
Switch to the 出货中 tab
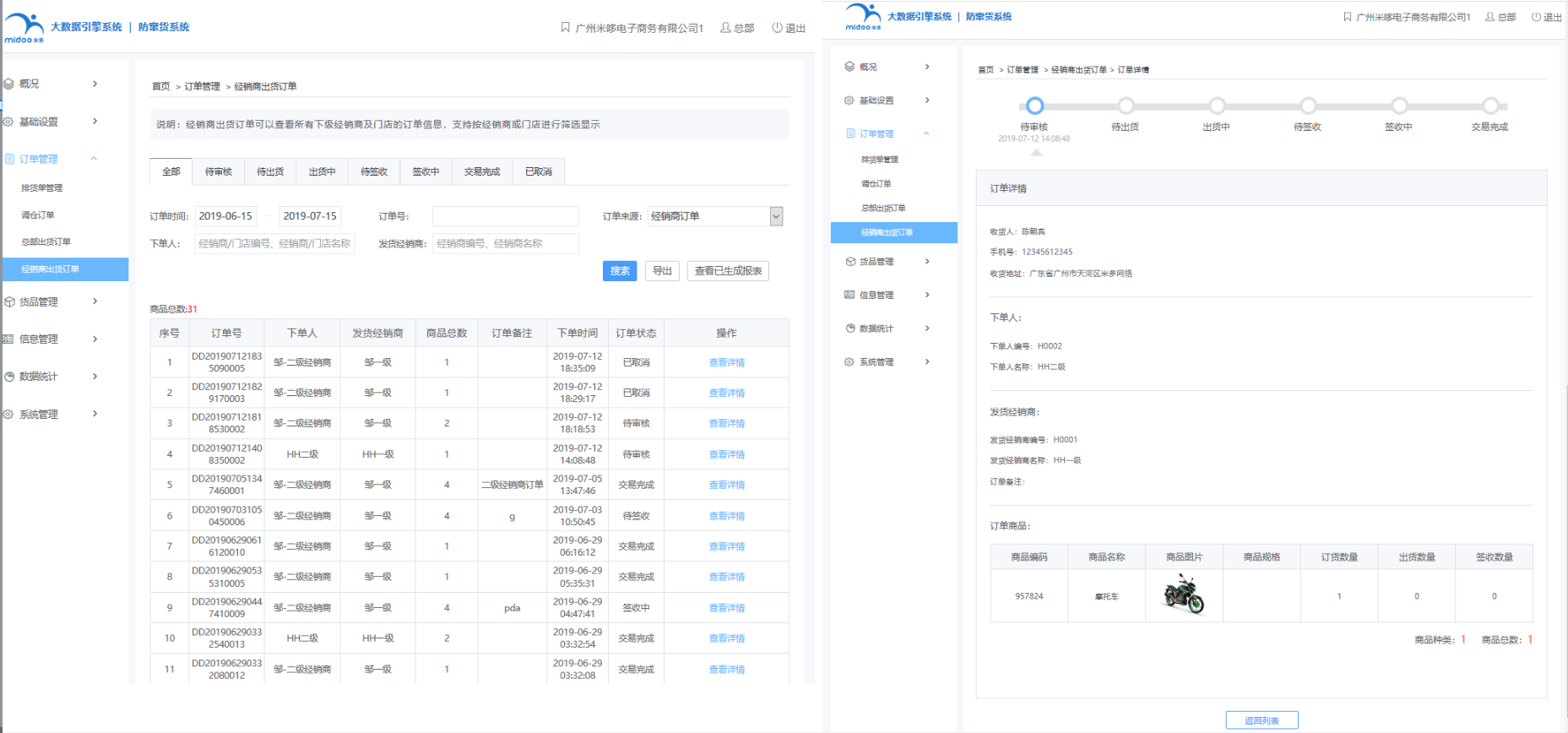322,171
